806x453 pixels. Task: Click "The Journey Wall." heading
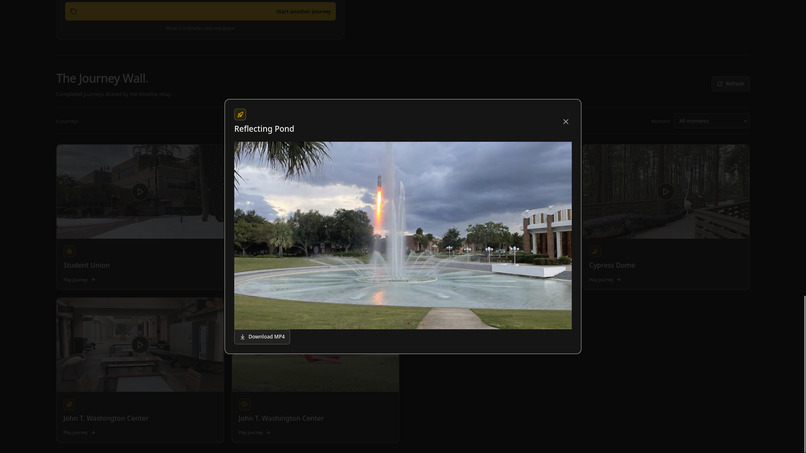tap(102, 79)
